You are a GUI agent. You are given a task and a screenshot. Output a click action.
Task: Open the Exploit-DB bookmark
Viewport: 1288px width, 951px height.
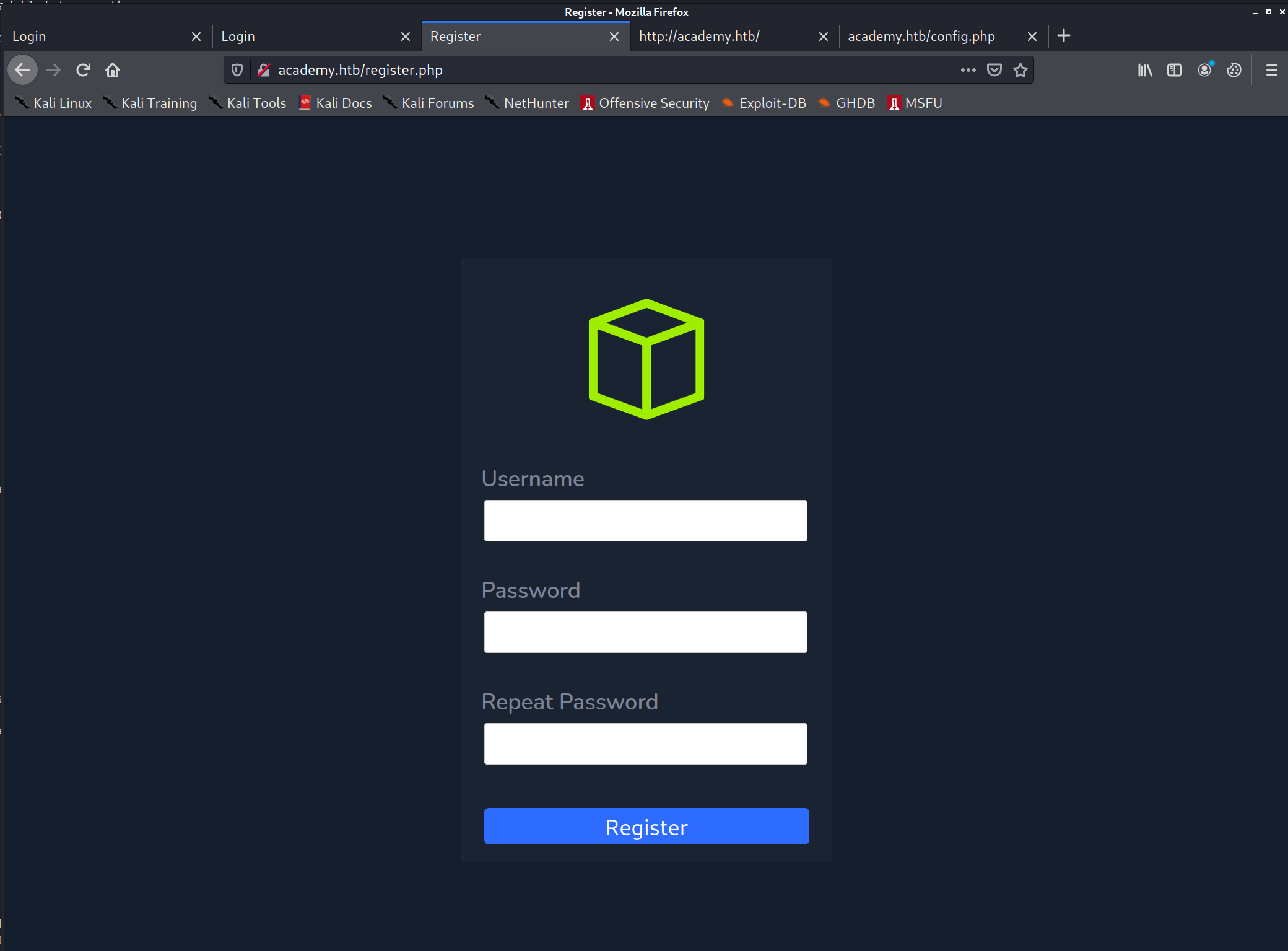click(764, 103)
